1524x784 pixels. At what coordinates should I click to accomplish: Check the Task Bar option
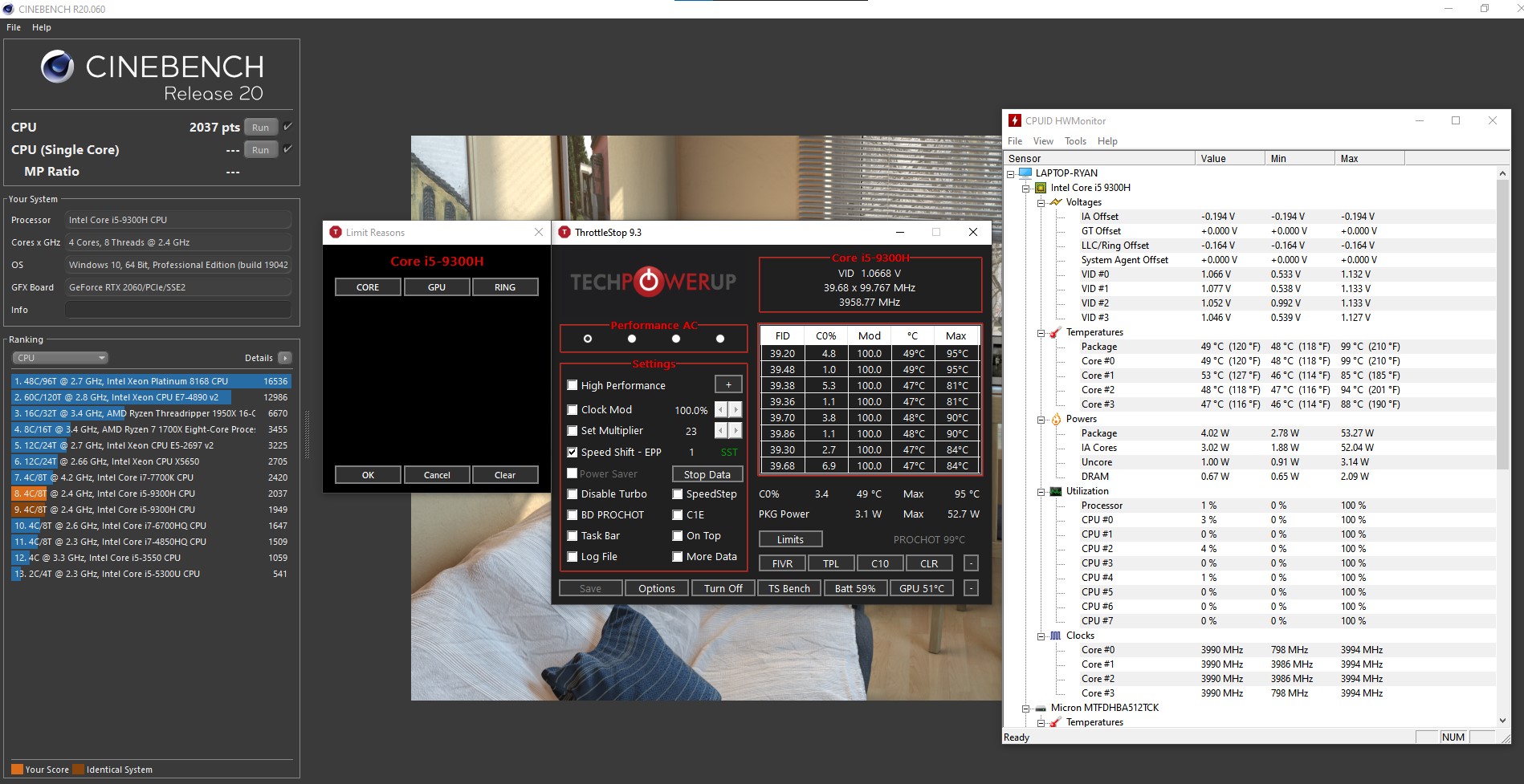pos(573,536)
